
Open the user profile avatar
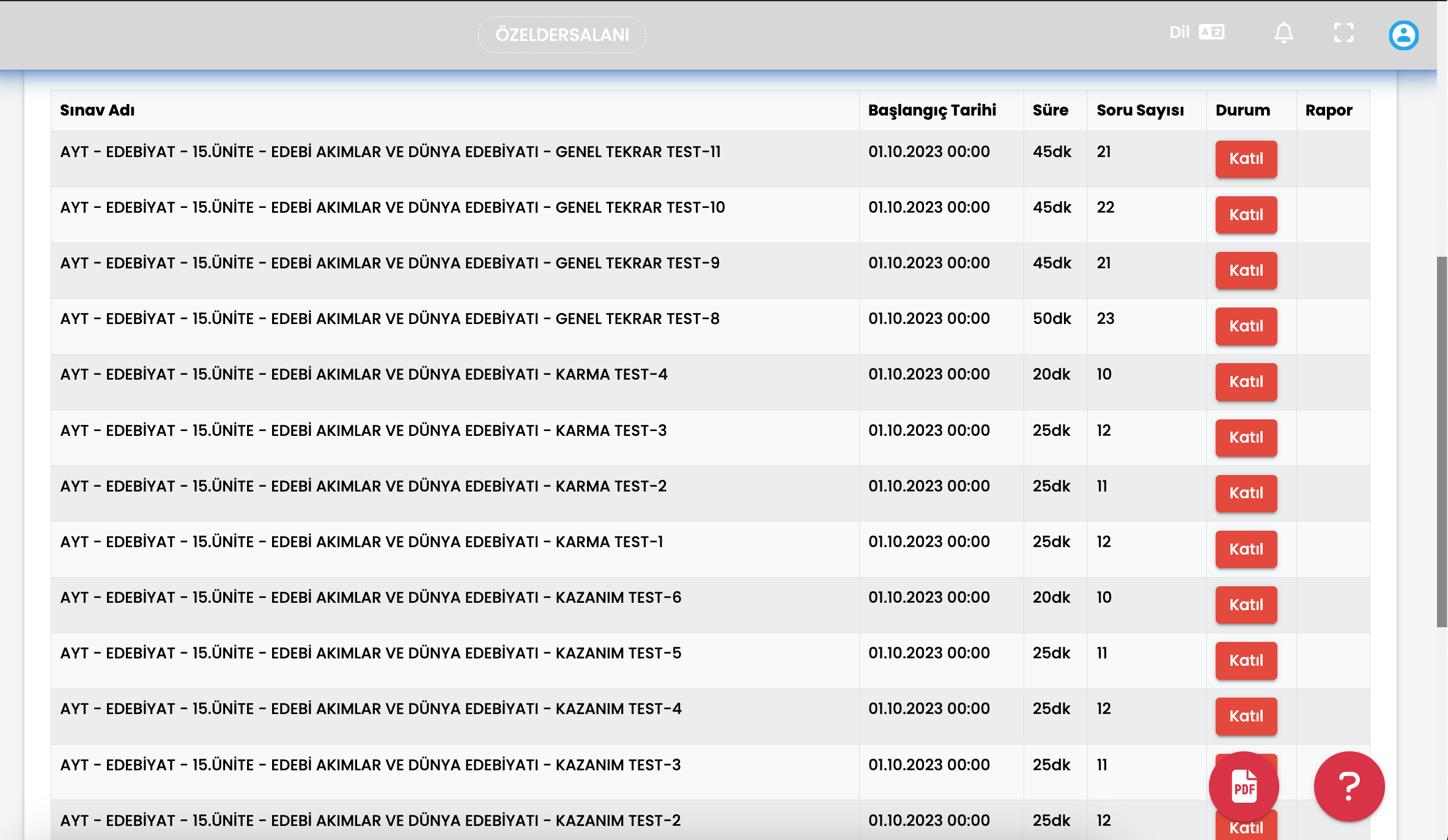[1403, 35]
